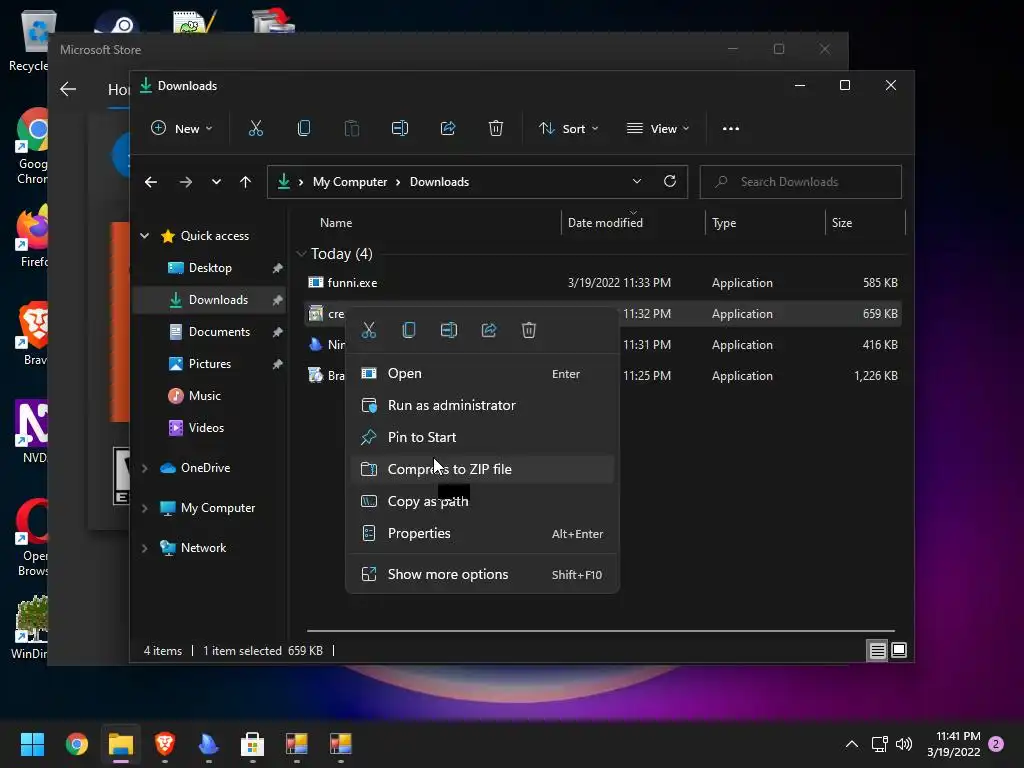Open the notification badge showing 2
The image size is (1024, 768).
click(996, 744)
